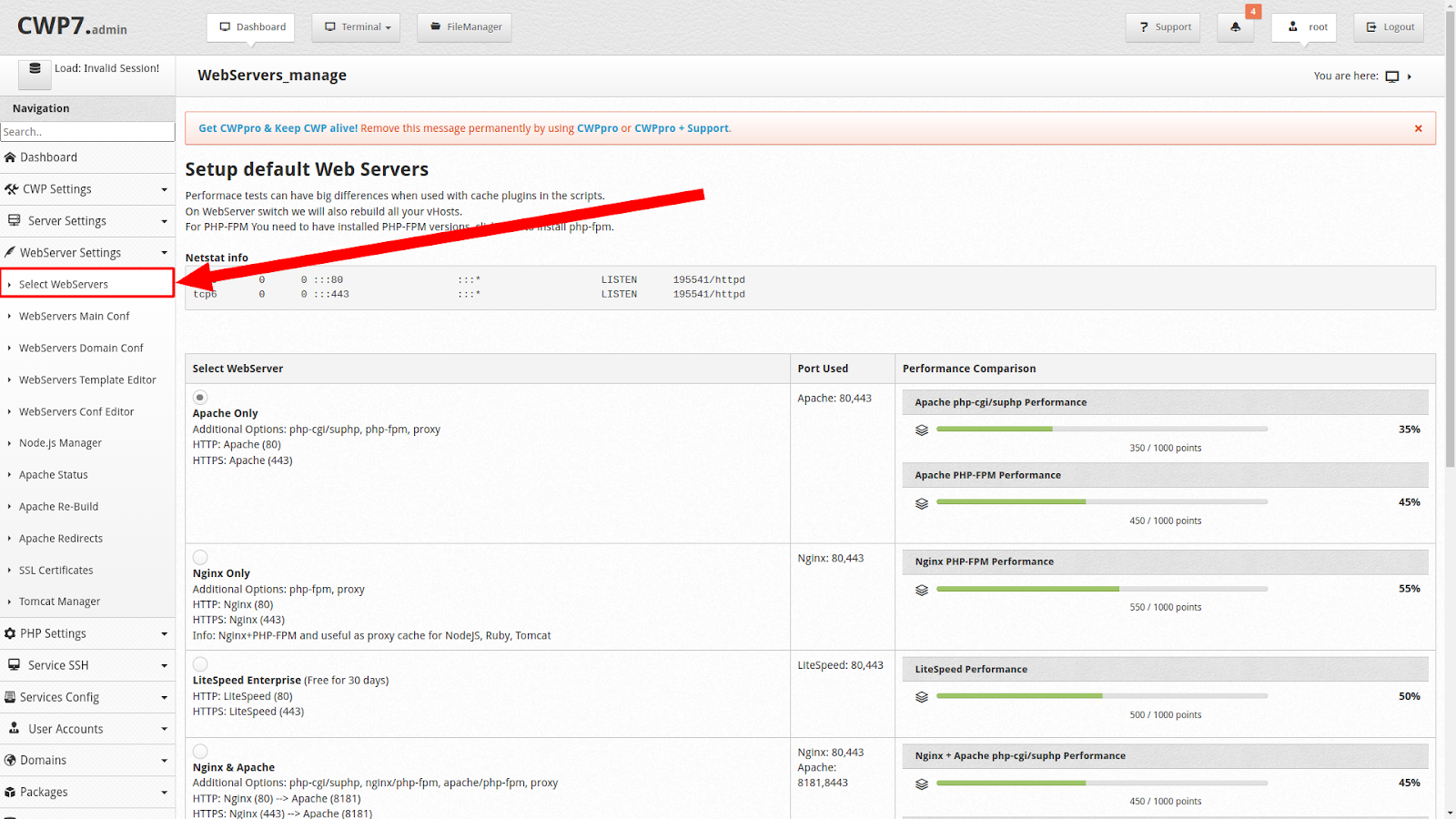Viewport: 1456px width, 819px height.
Task: Click the Dashboard button in top bar
Action: [x=251, y=27]
